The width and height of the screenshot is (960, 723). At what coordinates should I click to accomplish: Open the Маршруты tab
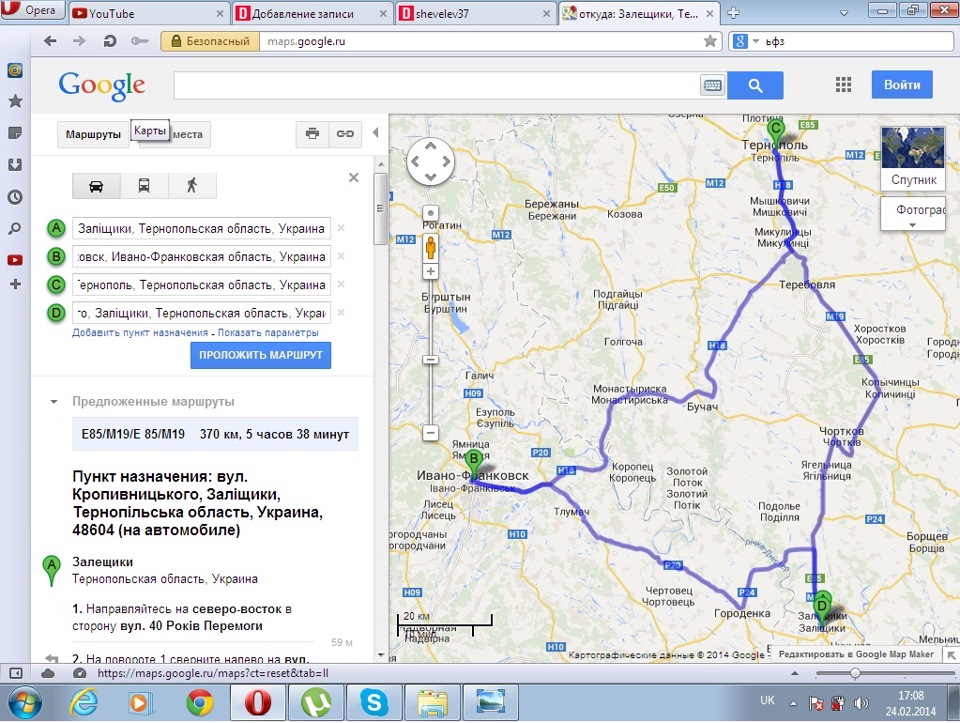coord(93,134)
